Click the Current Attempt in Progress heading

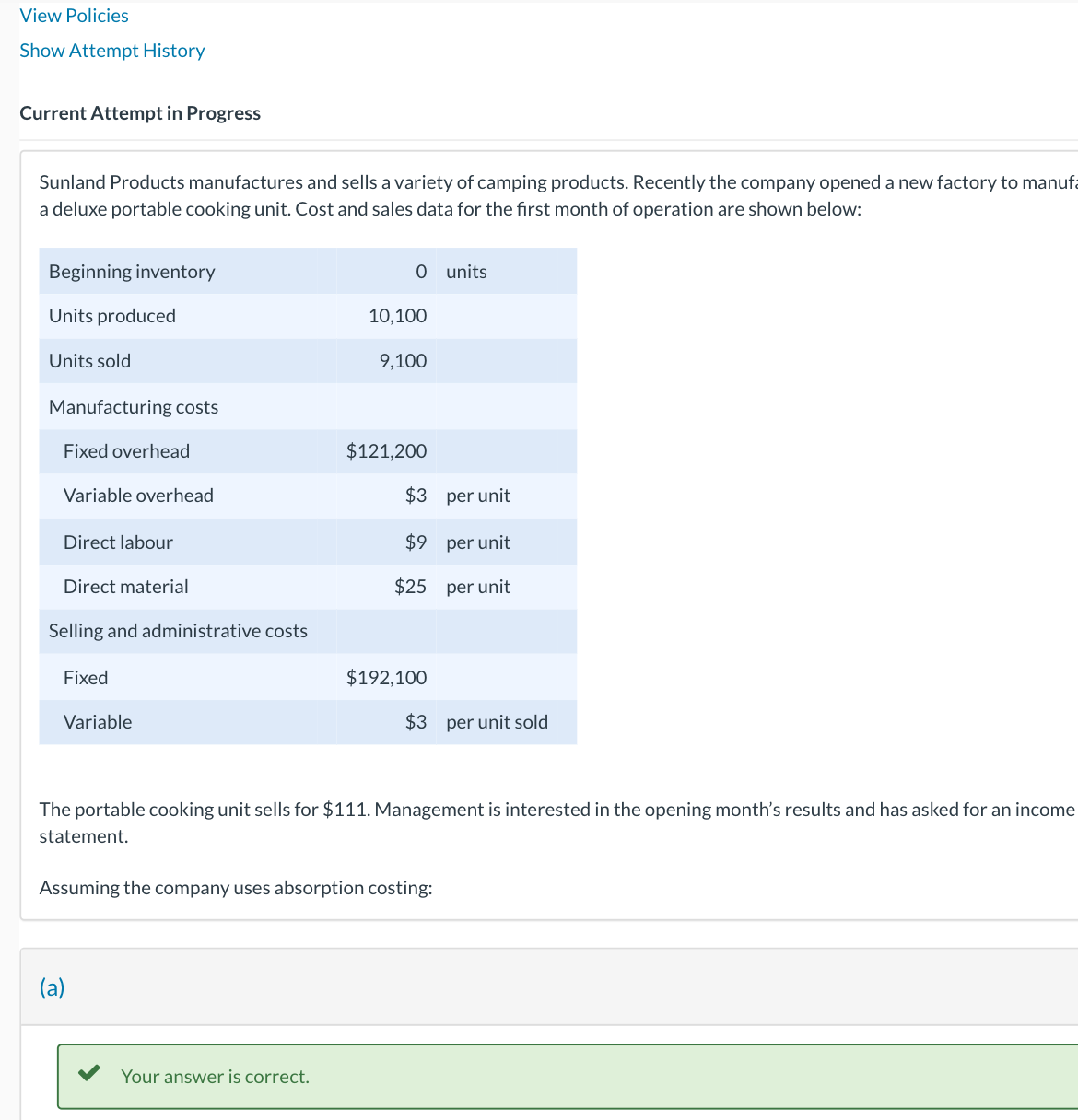pos(140,112)
